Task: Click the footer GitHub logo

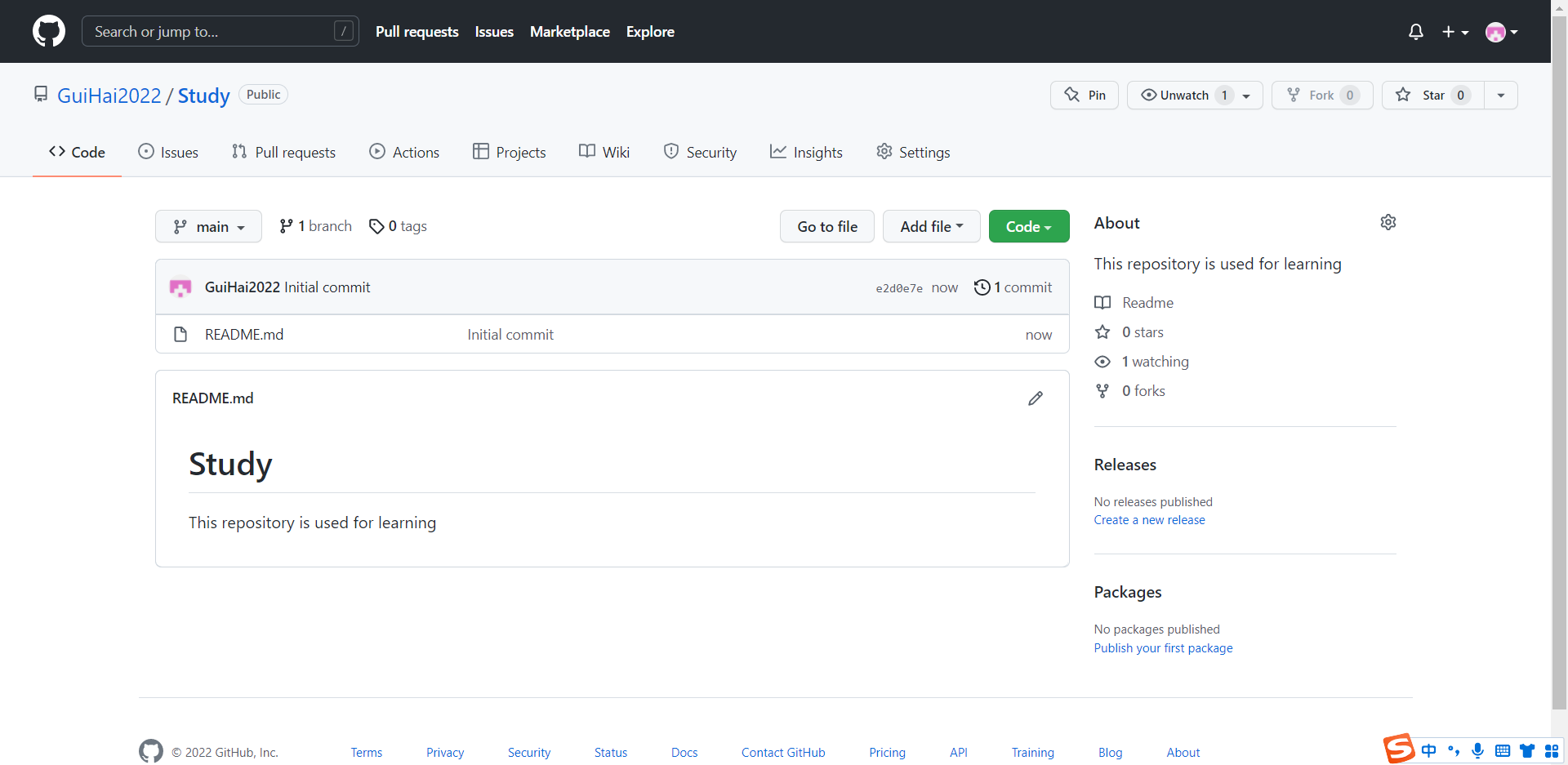Action: 151,751
